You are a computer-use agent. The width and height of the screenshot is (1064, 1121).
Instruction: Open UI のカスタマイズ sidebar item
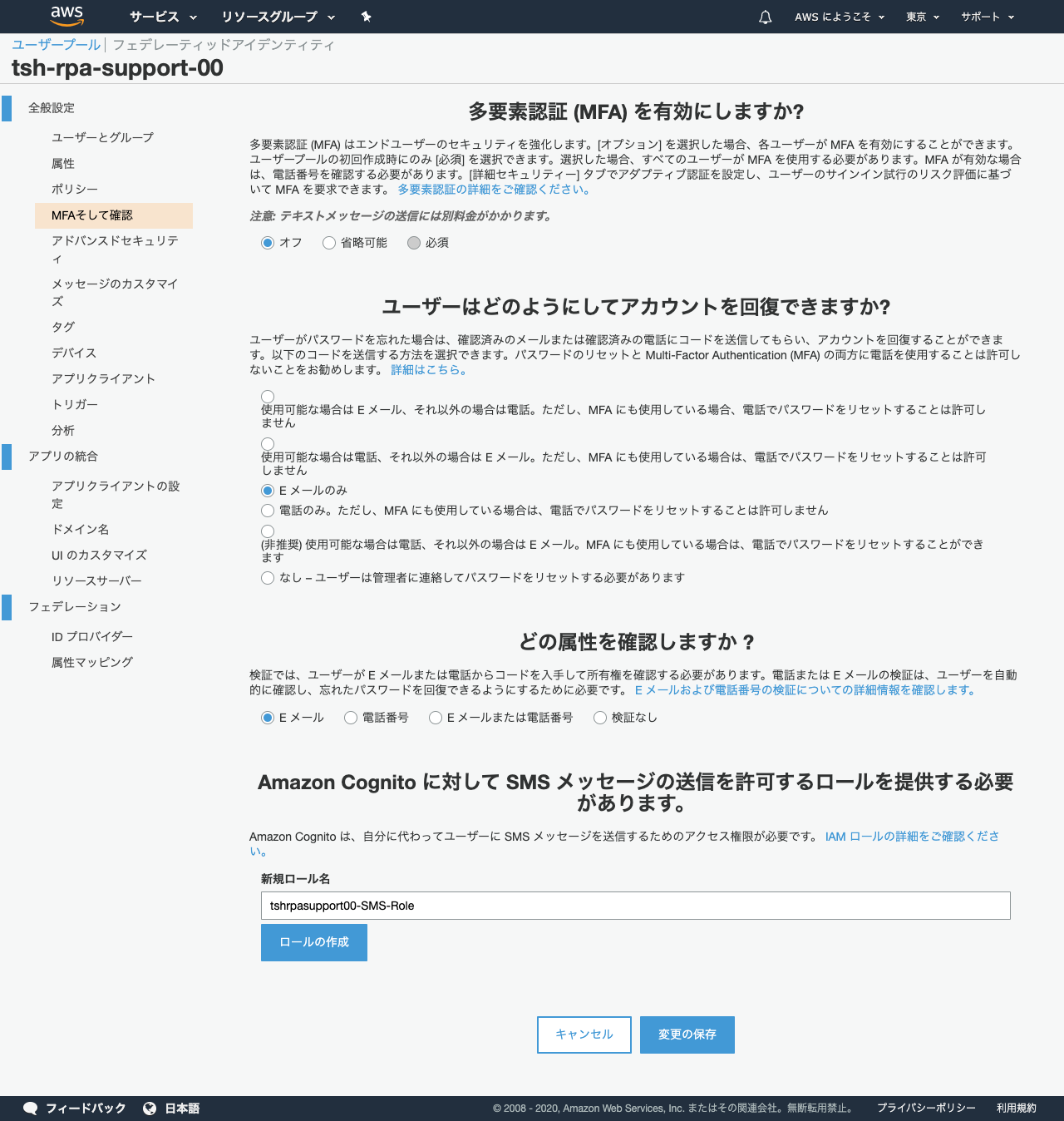click(x=99, y=555)
